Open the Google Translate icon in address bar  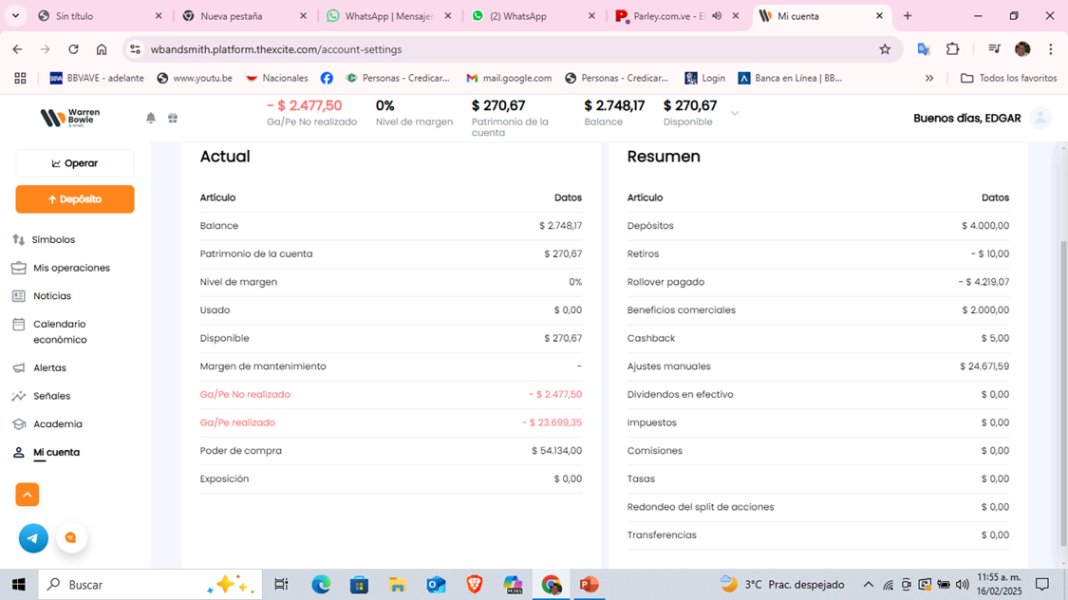pyautogui.click(x=924, y=49)
